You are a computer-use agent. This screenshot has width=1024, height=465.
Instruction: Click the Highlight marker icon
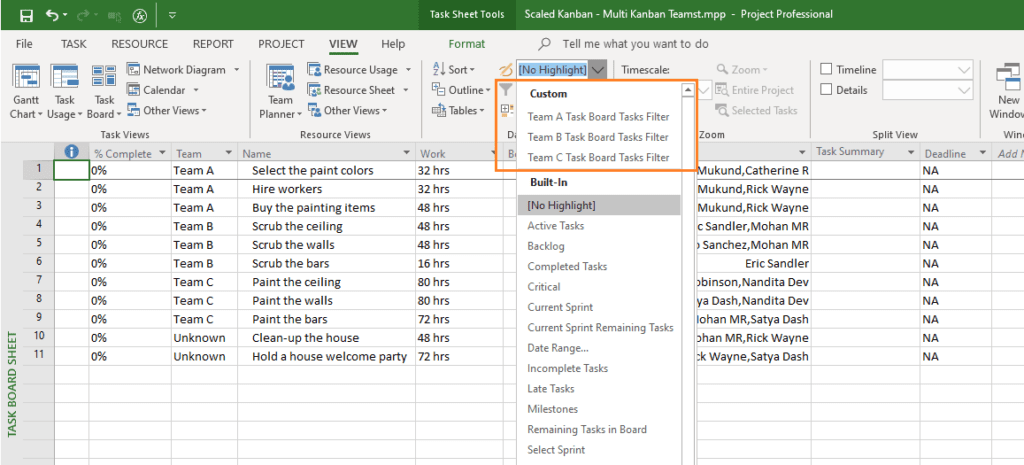coord(505,69)
